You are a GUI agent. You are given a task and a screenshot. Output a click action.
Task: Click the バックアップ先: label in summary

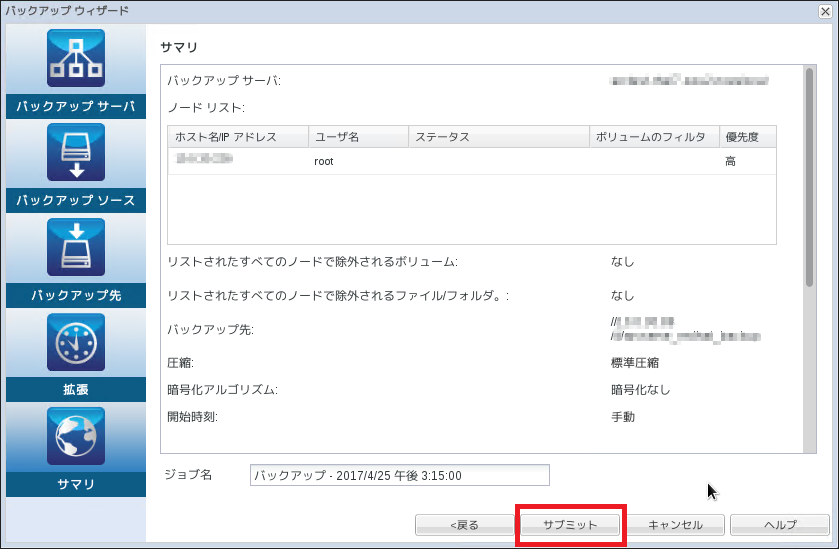[211, 330]
